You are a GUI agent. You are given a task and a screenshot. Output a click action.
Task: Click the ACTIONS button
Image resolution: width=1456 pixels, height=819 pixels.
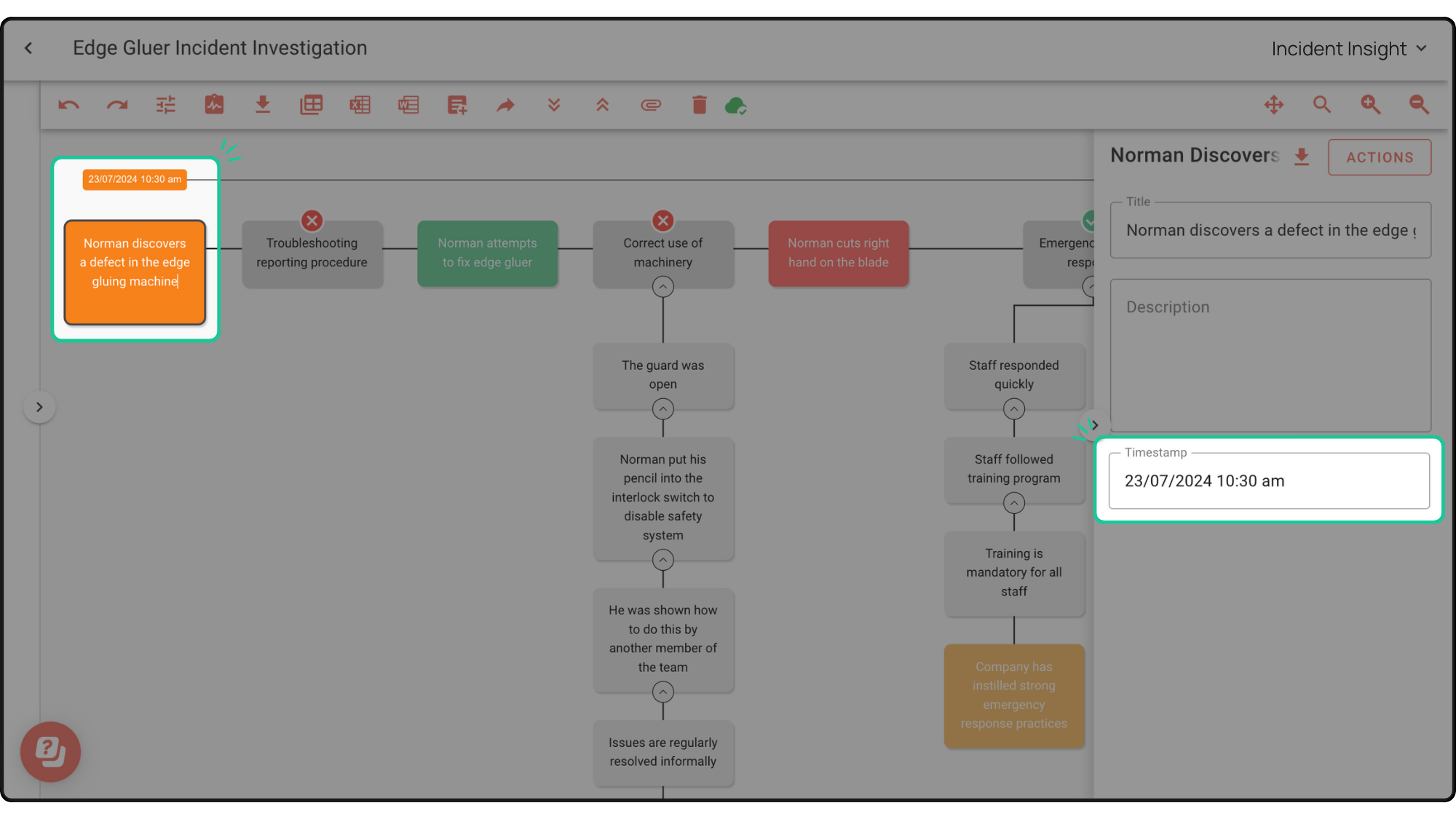pos(1380,157)
